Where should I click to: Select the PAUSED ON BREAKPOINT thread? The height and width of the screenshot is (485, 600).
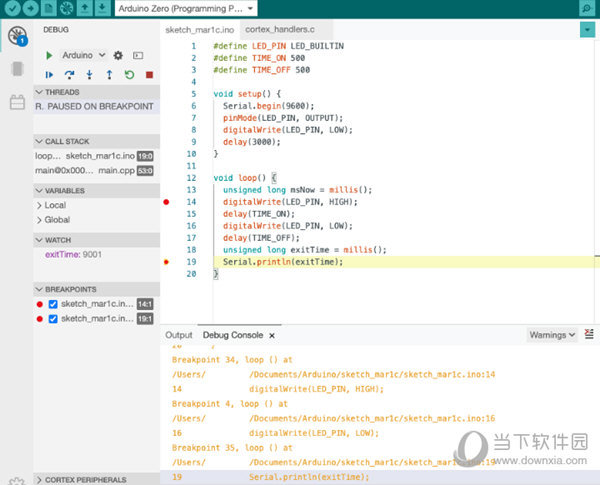click(x=95, y=106)
